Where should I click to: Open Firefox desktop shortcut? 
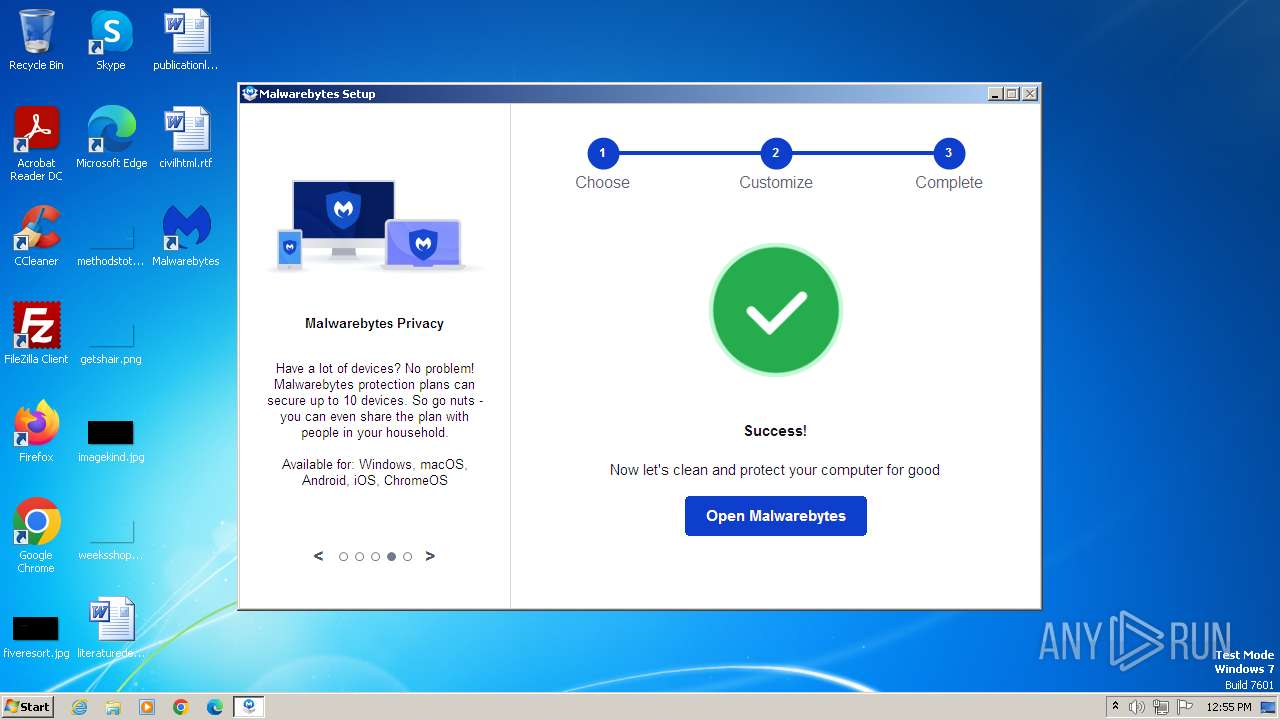click(36, 432)
